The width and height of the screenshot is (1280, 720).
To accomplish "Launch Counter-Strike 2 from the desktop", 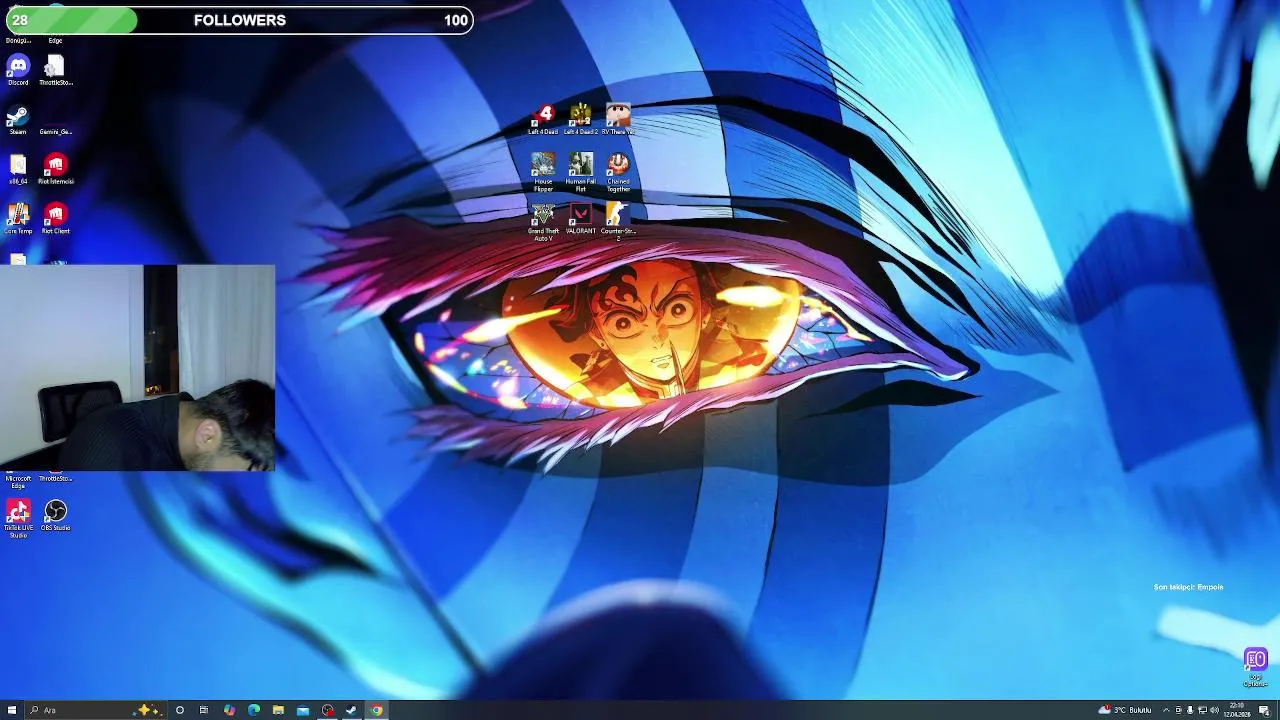I will pos(618,222).
